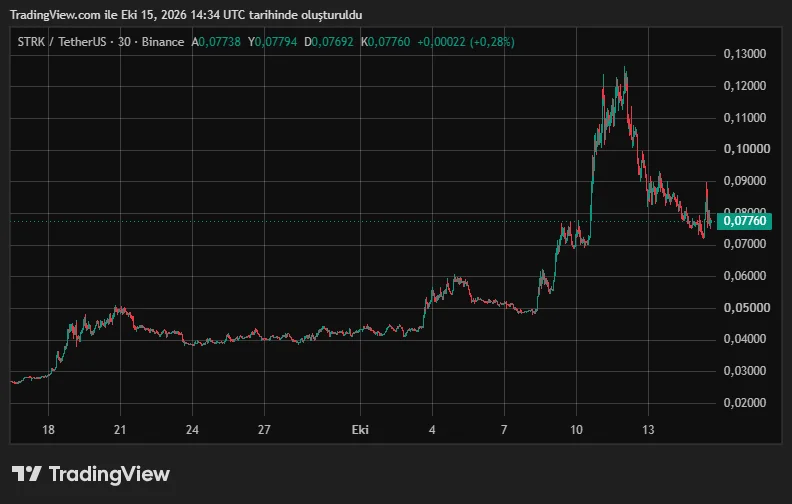The image size is (792, 504).
Task: Select date 24 on time axis
Action: click(x=192, y=430)
